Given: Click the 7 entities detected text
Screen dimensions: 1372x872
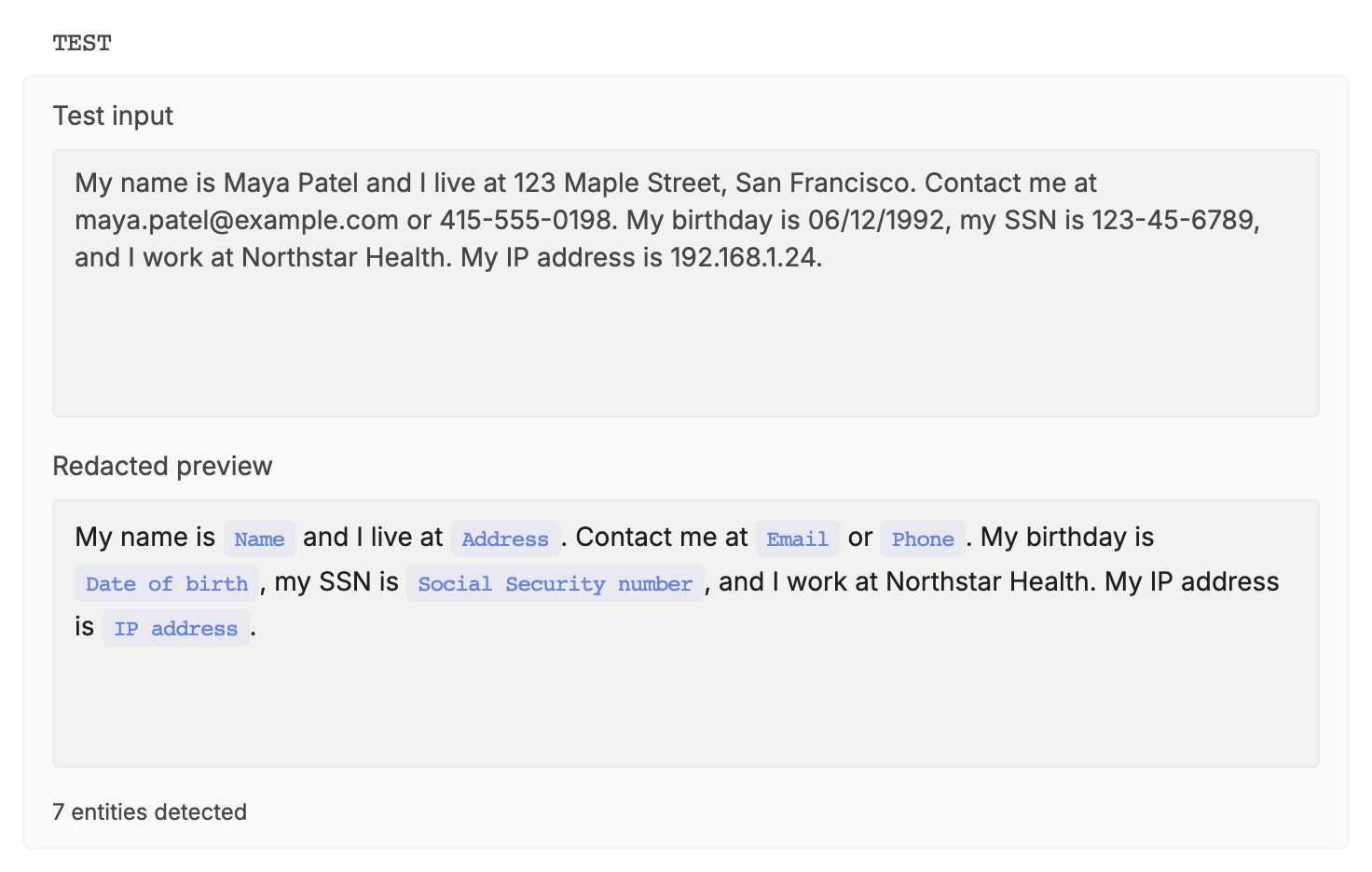Looking at the screenshot, I should [x=149, y=811].
